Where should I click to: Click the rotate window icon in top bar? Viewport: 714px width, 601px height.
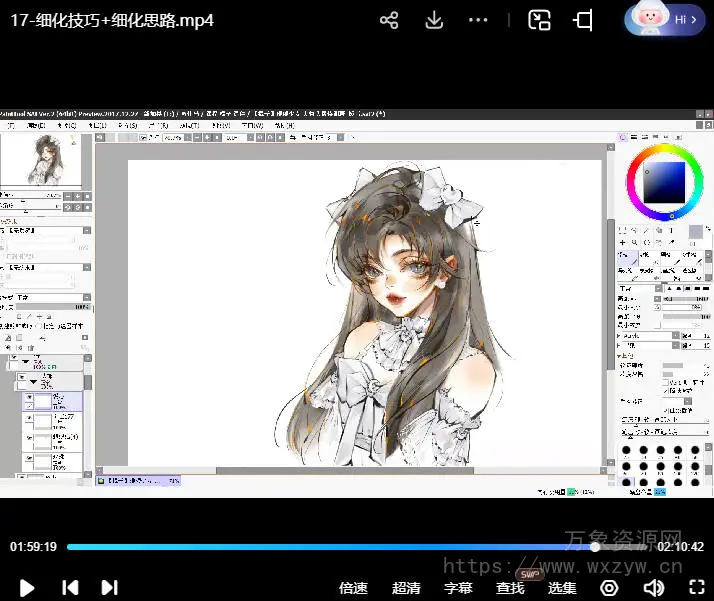[584, 21]
